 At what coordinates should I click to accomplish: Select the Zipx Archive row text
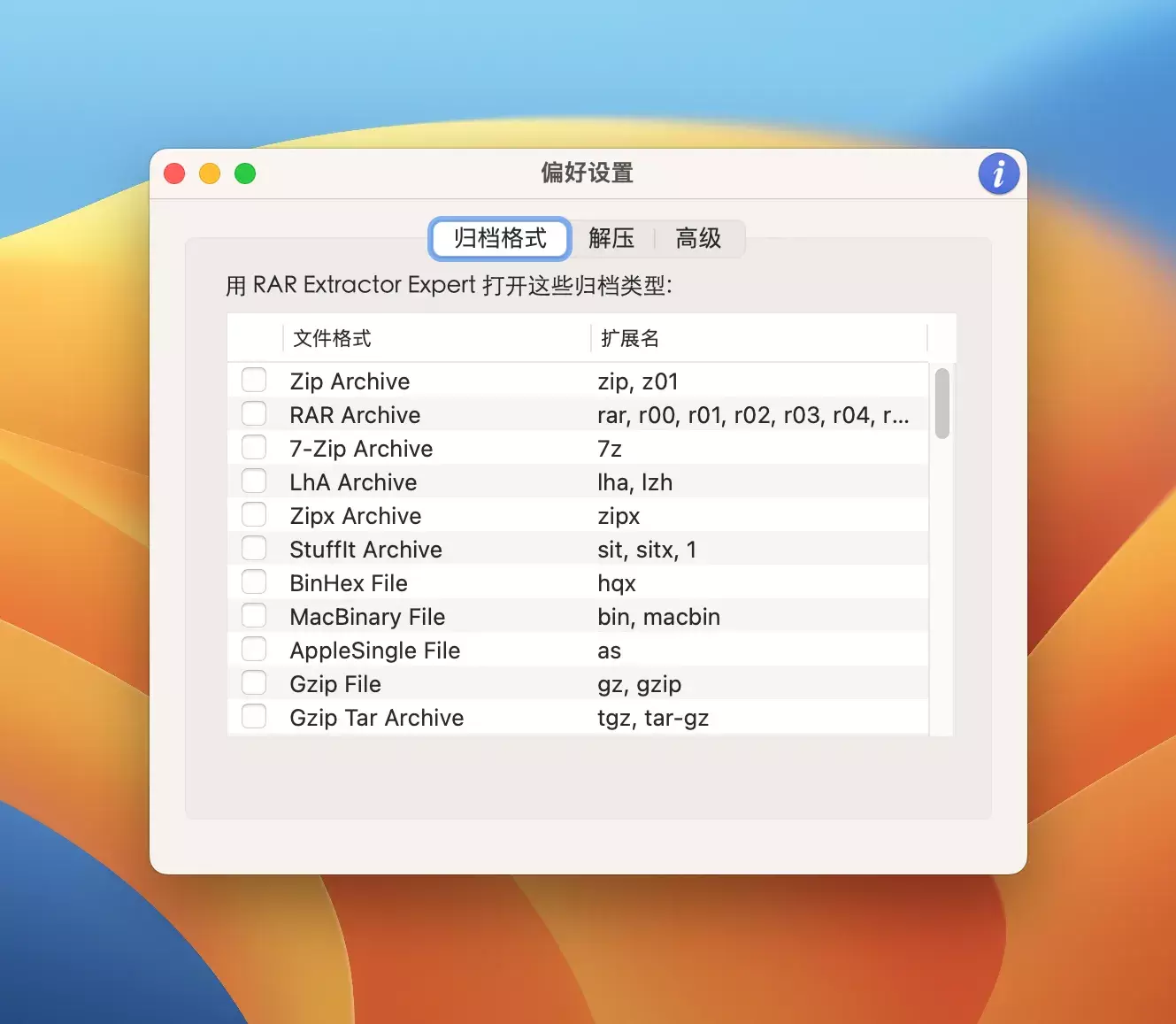[x=356, y=516]
